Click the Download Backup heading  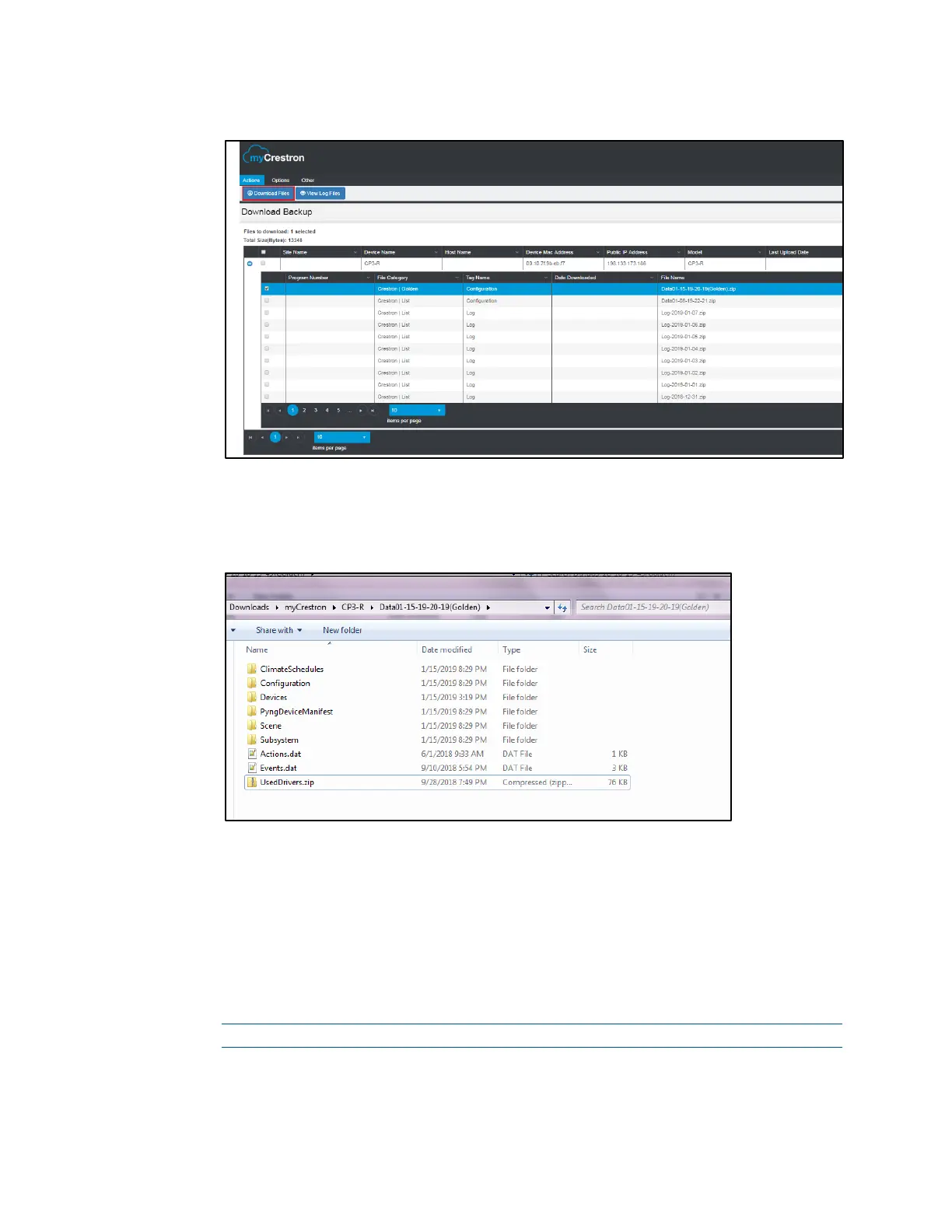tap(277, 212)
